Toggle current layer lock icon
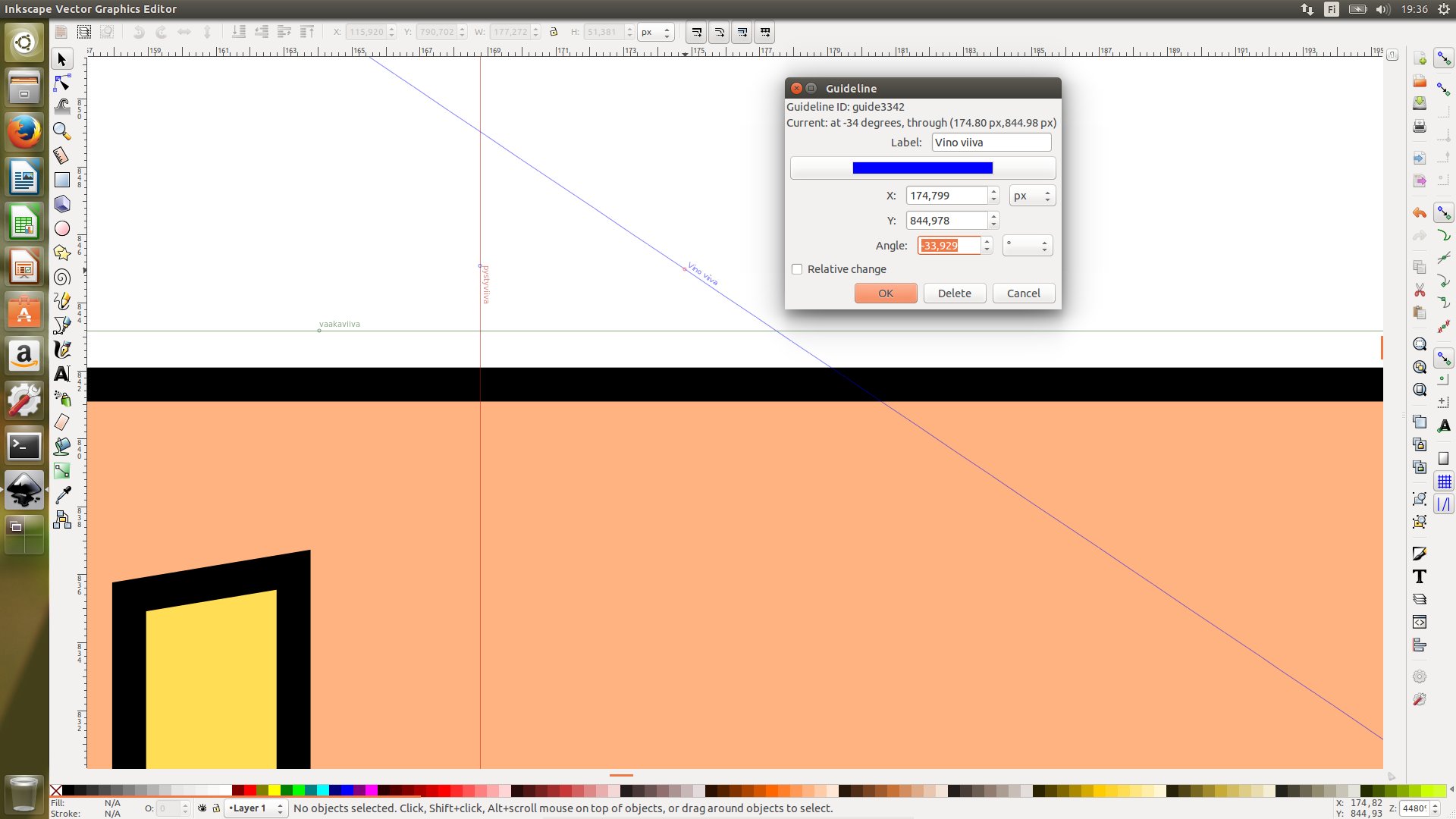Viewport: 1456px width, 819px height. coord(216,808)
